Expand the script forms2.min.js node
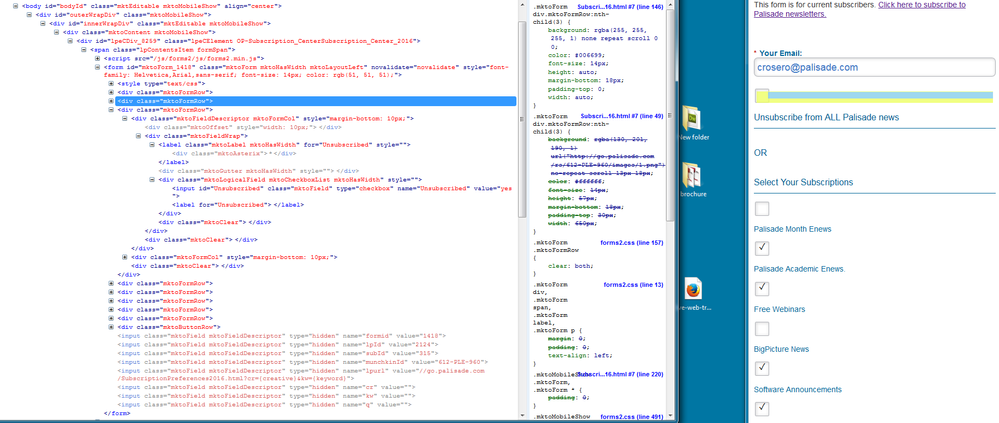Viewport: 999px width, 423px height. [97, 57]
